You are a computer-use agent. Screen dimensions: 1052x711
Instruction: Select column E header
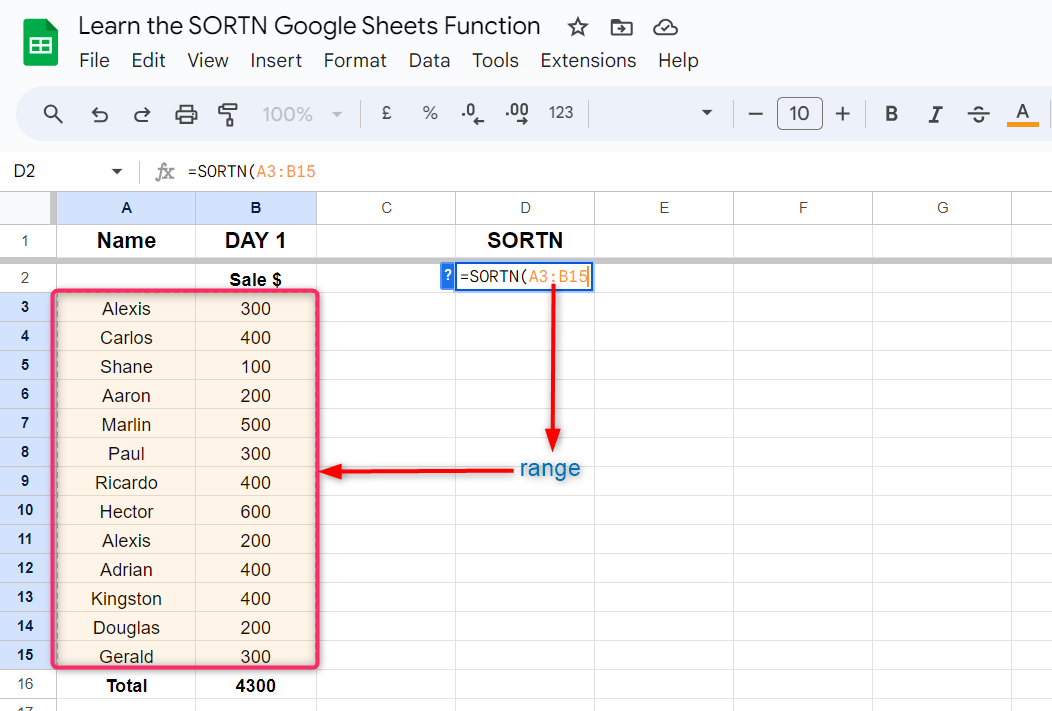pos(664,208)
